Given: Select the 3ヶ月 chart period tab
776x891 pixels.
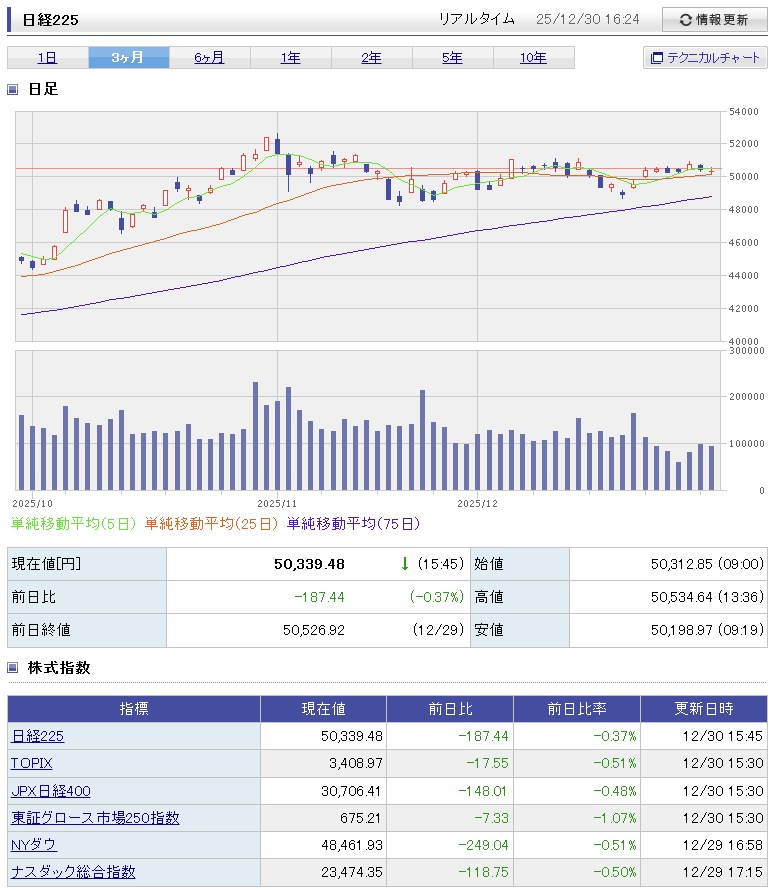Looking at the screenshot, I should pyautogui.click(x=128, y=58).
